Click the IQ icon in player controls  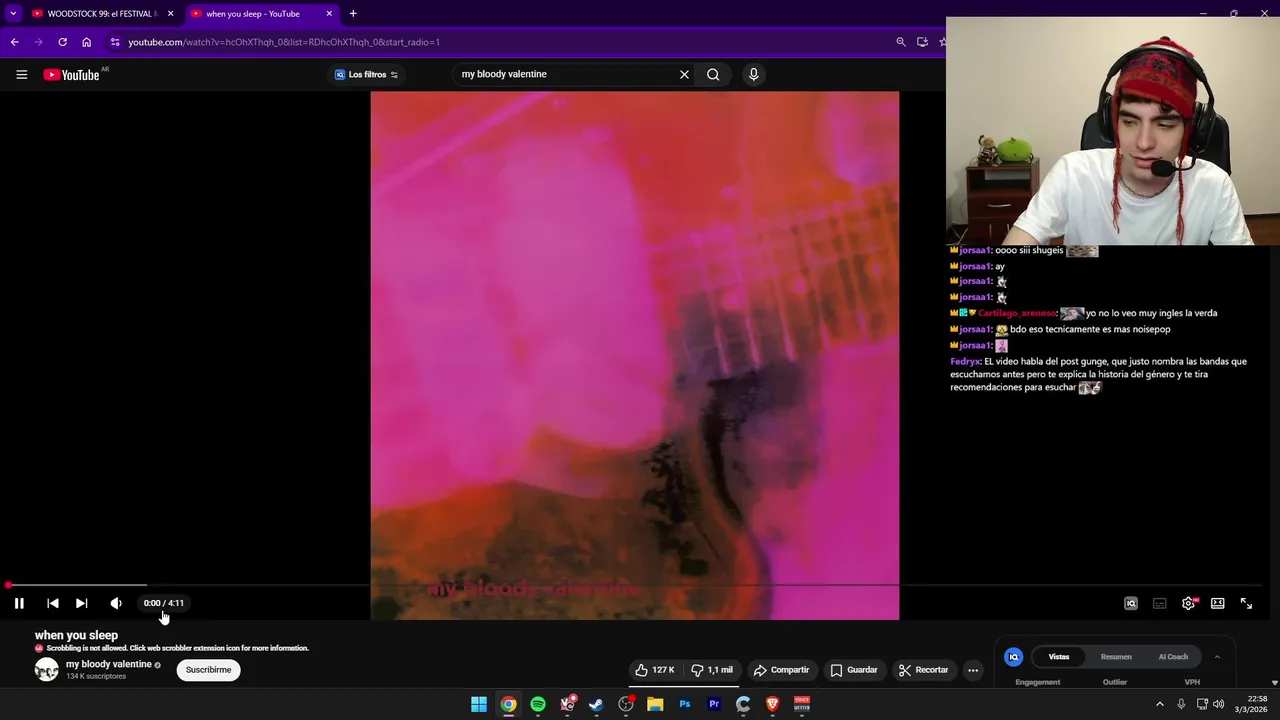pos(1131,603)
